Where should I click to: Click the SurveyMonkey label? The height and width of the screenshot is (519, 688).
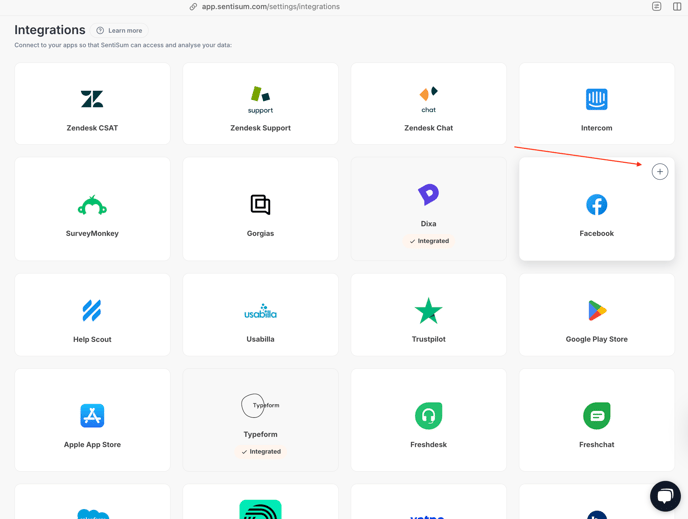click(x=92, y=233)
